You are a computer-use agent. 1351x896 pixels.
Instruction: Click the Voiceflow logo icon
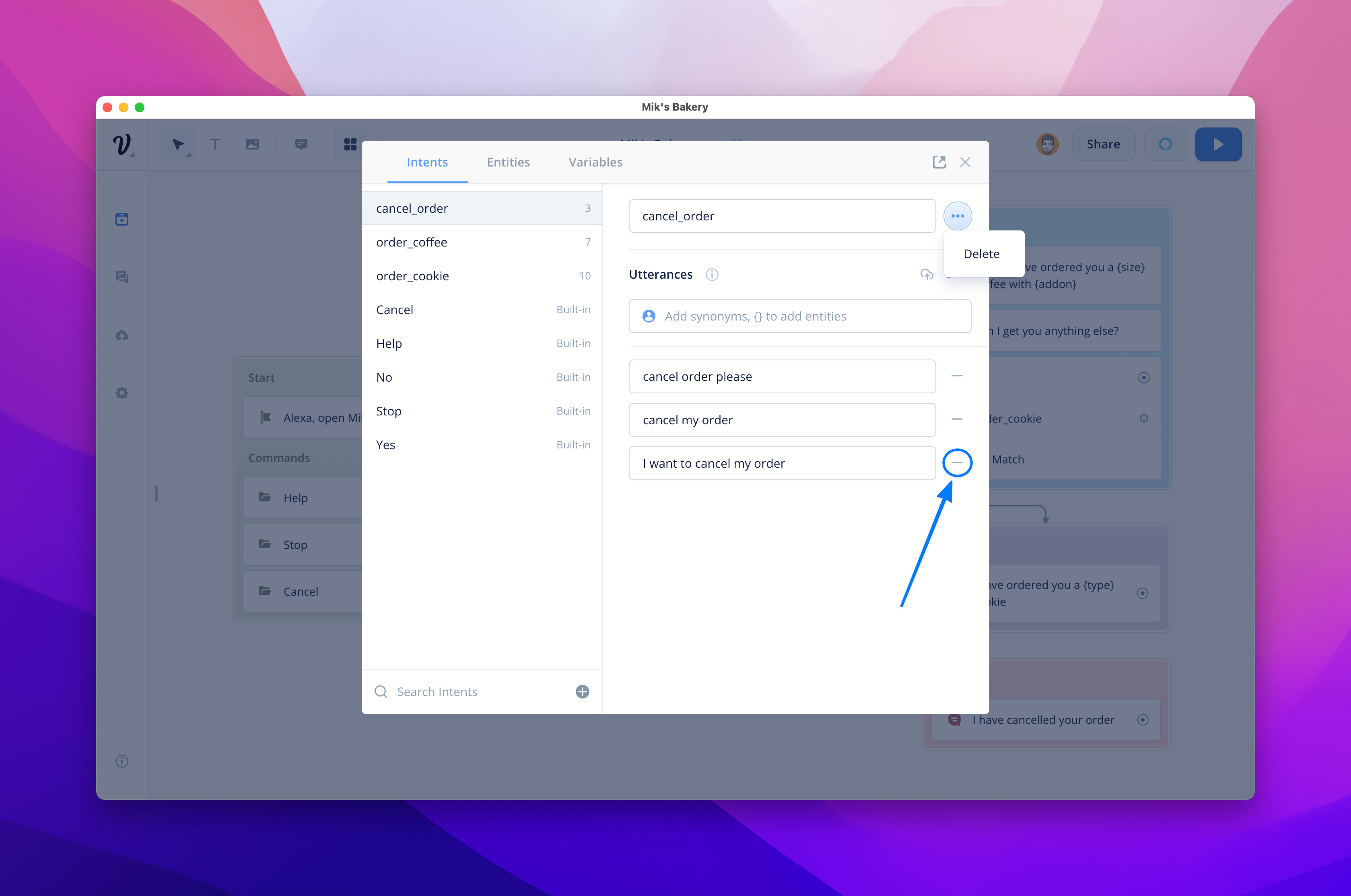(122, 144)
